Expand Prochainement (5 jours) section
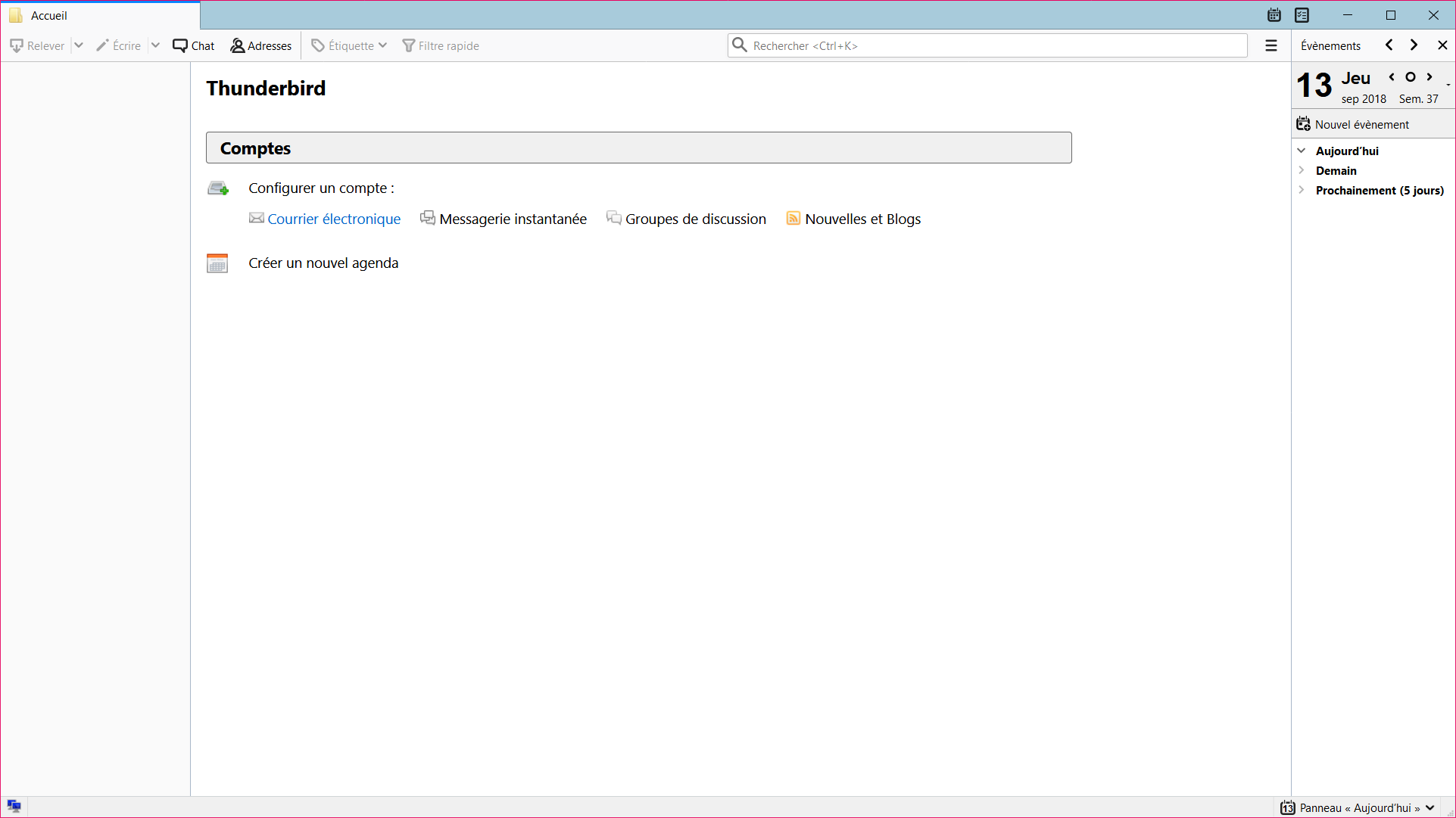This screenshot has width=1456, height=818. [1302, 190]
